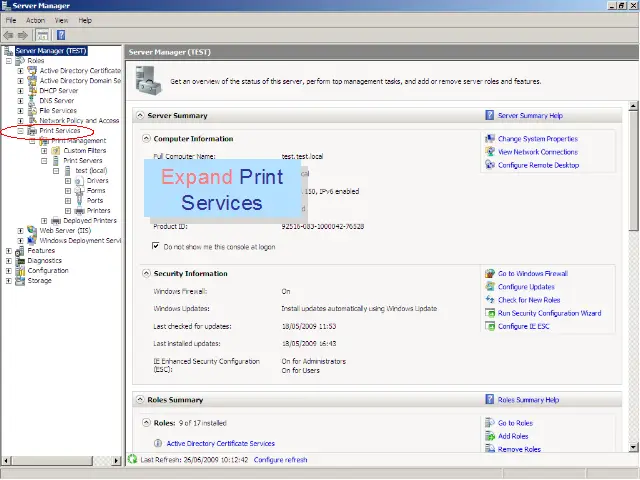Screen dimensions: 640x480
Task: Click the Diagnostics node icon
Action: (20, 261)
